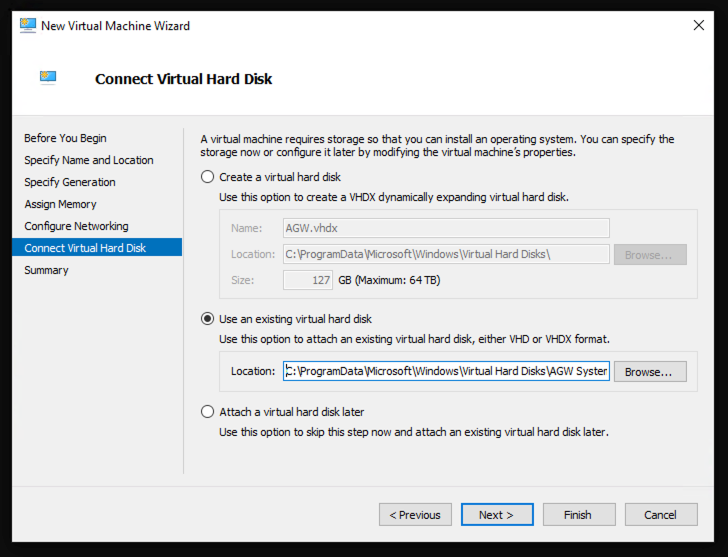This screenshot has height=557, width=728.
Task: Switch to Configure Networking step
Action: click(76, 226)
